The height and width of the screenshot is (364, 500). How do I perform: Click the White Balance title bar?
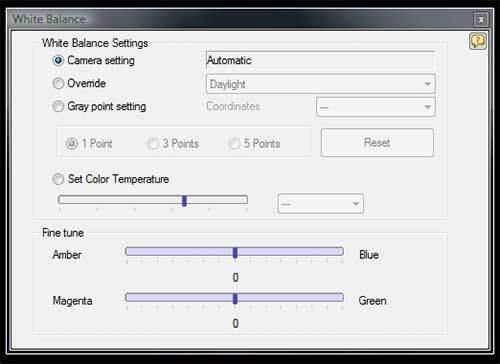coord(240,19)
